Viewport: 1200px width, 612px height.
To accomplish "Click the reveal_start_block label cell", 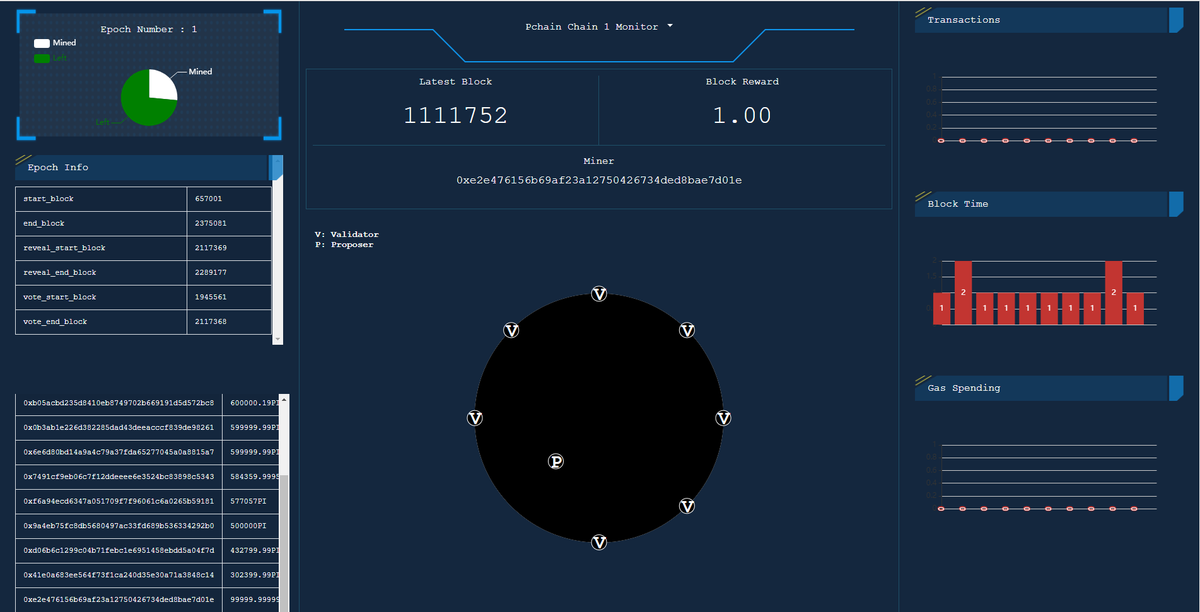I will (x=101, y=248).
